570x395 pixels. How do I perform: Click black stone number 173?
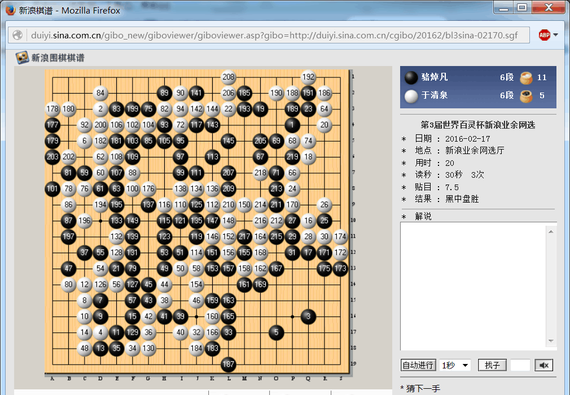point(340,269)
